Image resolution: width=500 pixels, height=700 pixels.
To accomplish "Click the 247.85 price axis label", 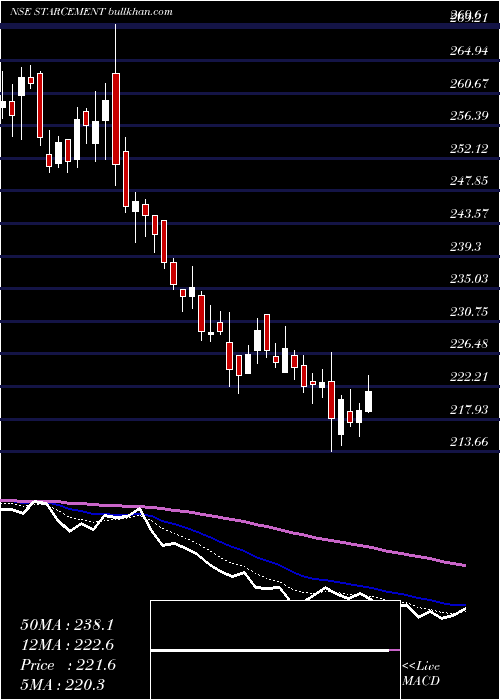I will 469,181.
